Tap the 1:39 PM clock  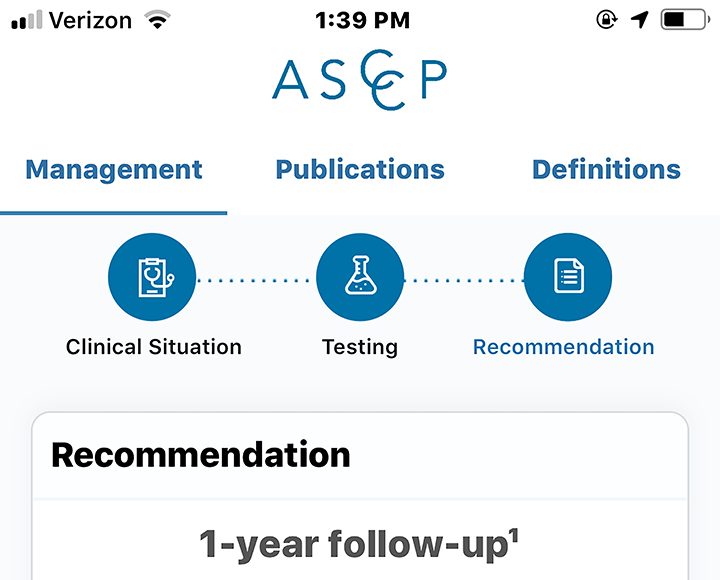pyautogui.click(x=362, y=20)
